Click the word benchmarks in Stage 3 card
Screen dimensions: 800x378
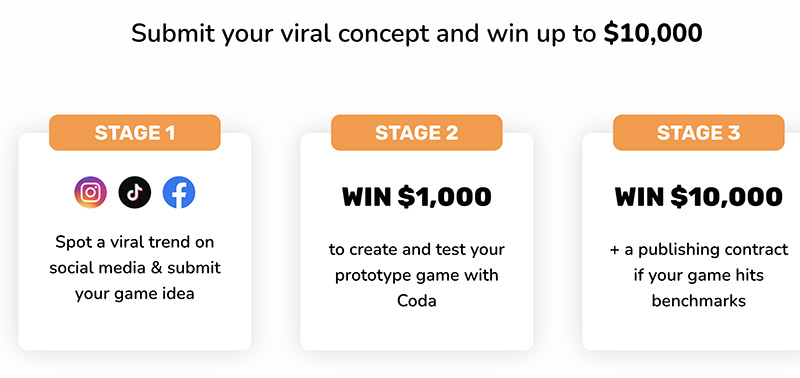698,301
